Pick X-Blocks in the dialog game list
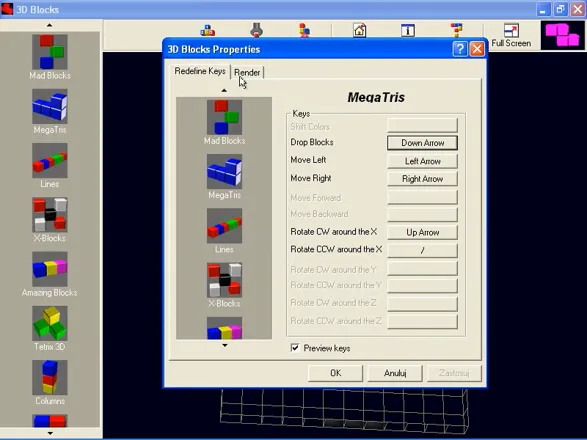This screenshot has width=587, height=440. point(224,285)
